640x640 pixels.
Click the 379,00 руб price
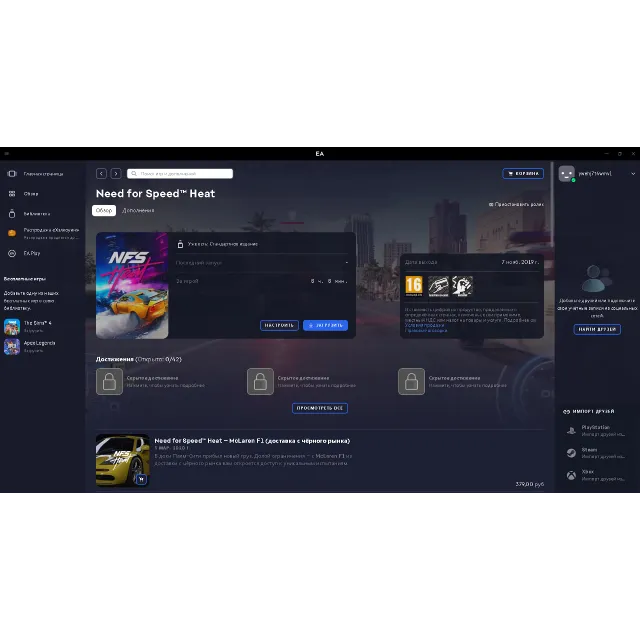pos(529,484)
